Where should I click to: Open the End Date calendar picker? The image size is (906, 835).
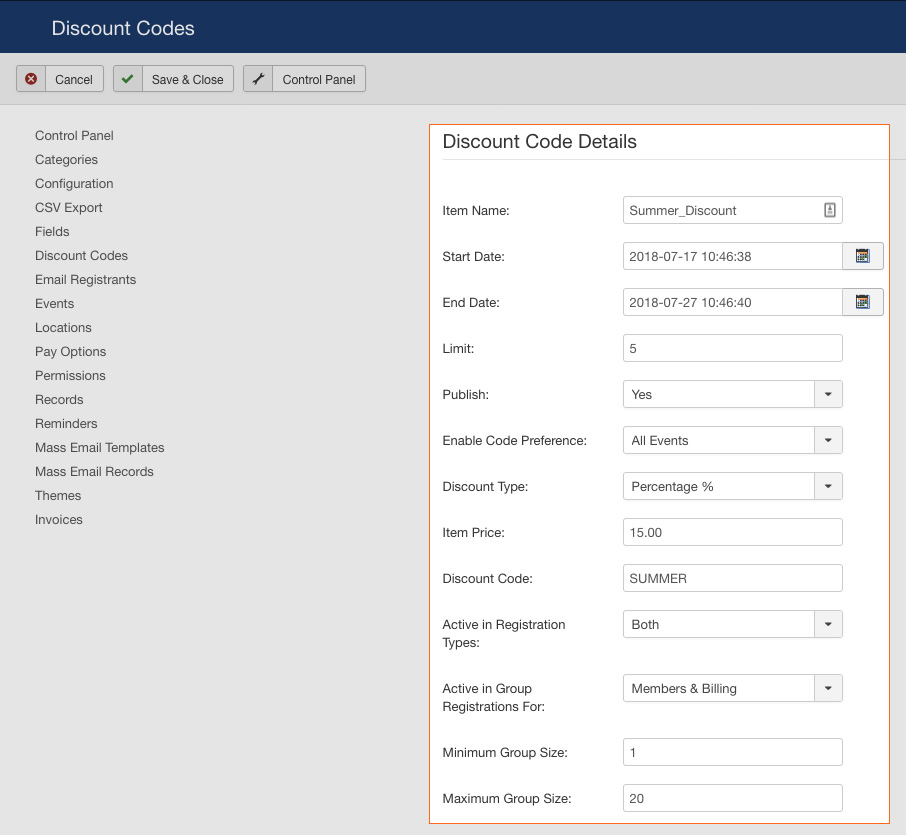click(x=863, y=302)
